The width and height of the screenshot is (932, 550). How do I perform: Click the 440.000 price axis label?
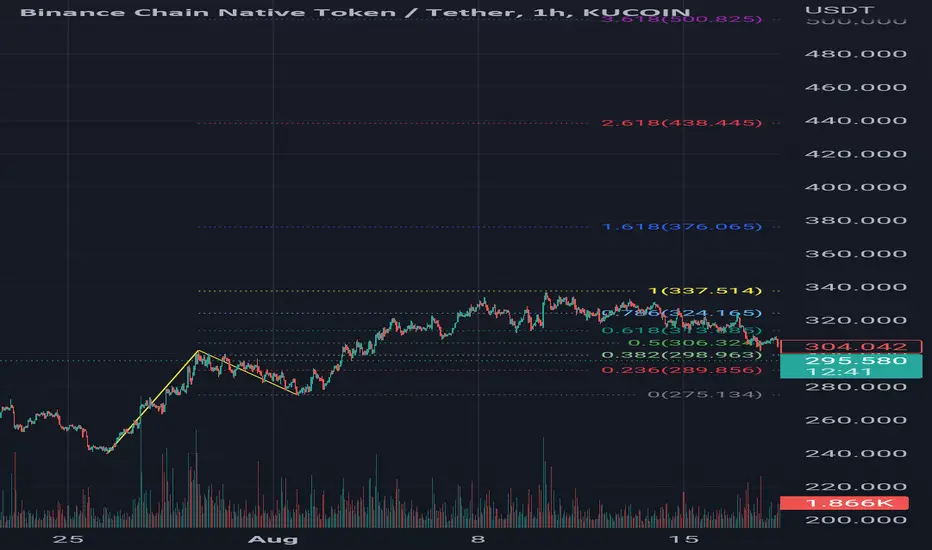[856, 121]
